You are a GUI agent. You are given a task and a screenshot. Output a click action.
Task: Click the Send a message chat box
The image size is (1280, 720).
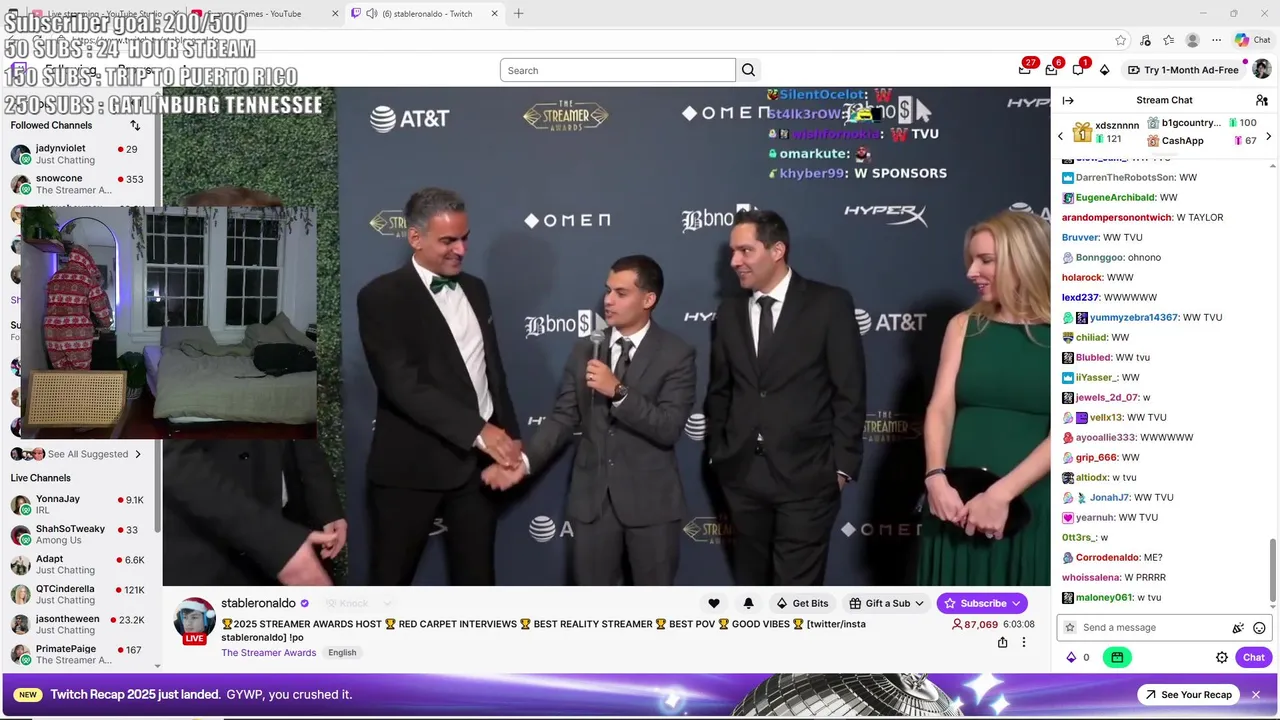[x=1164, y=628]
